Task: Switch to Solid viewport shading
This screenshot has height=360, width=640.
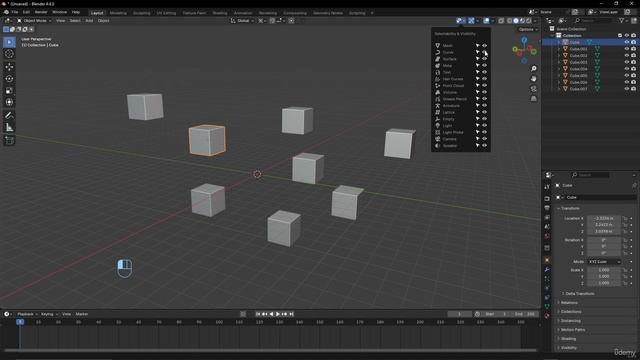Action: [x=516, y=20]
